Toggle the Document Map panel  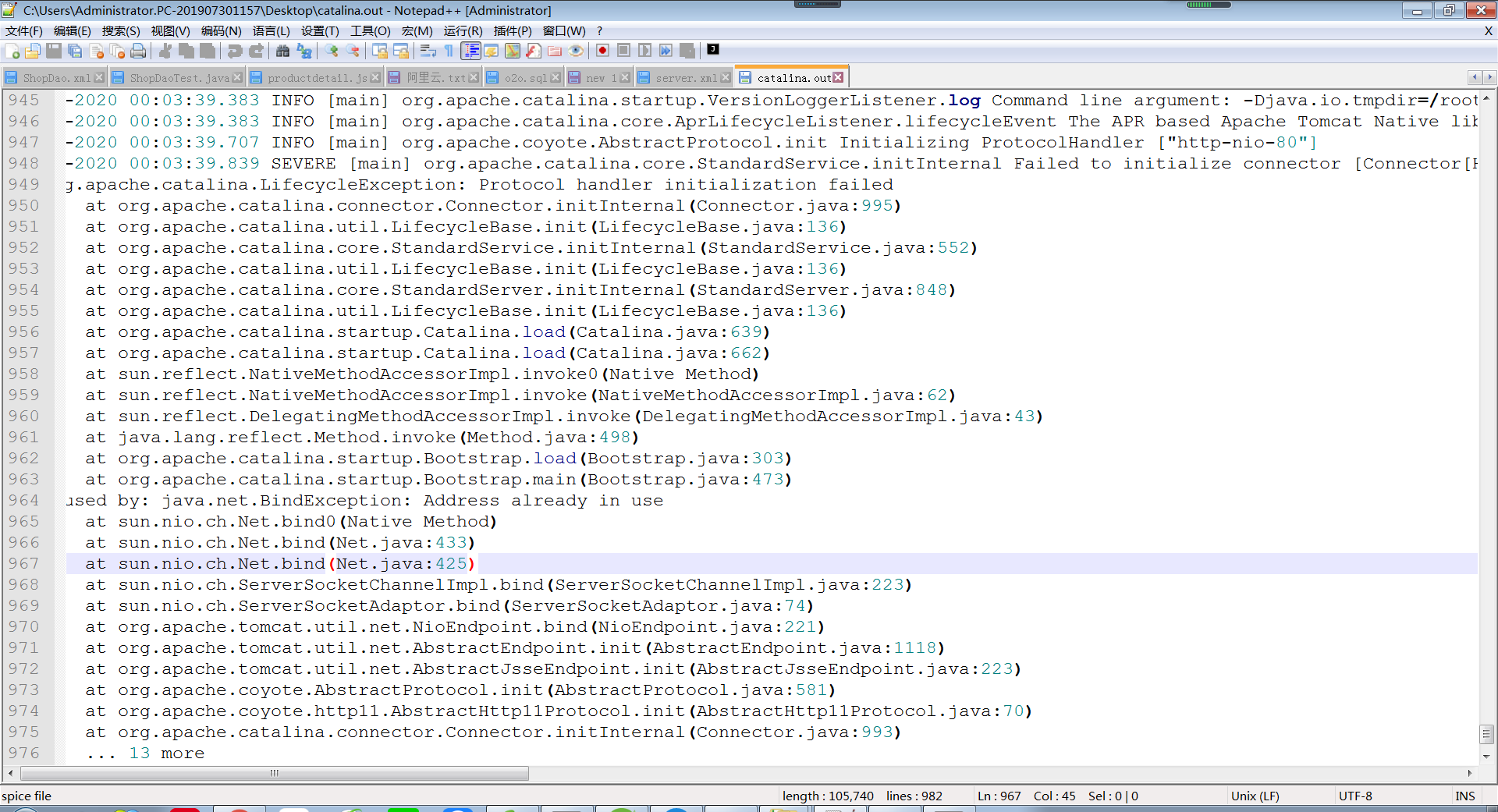tap(513, 51)
